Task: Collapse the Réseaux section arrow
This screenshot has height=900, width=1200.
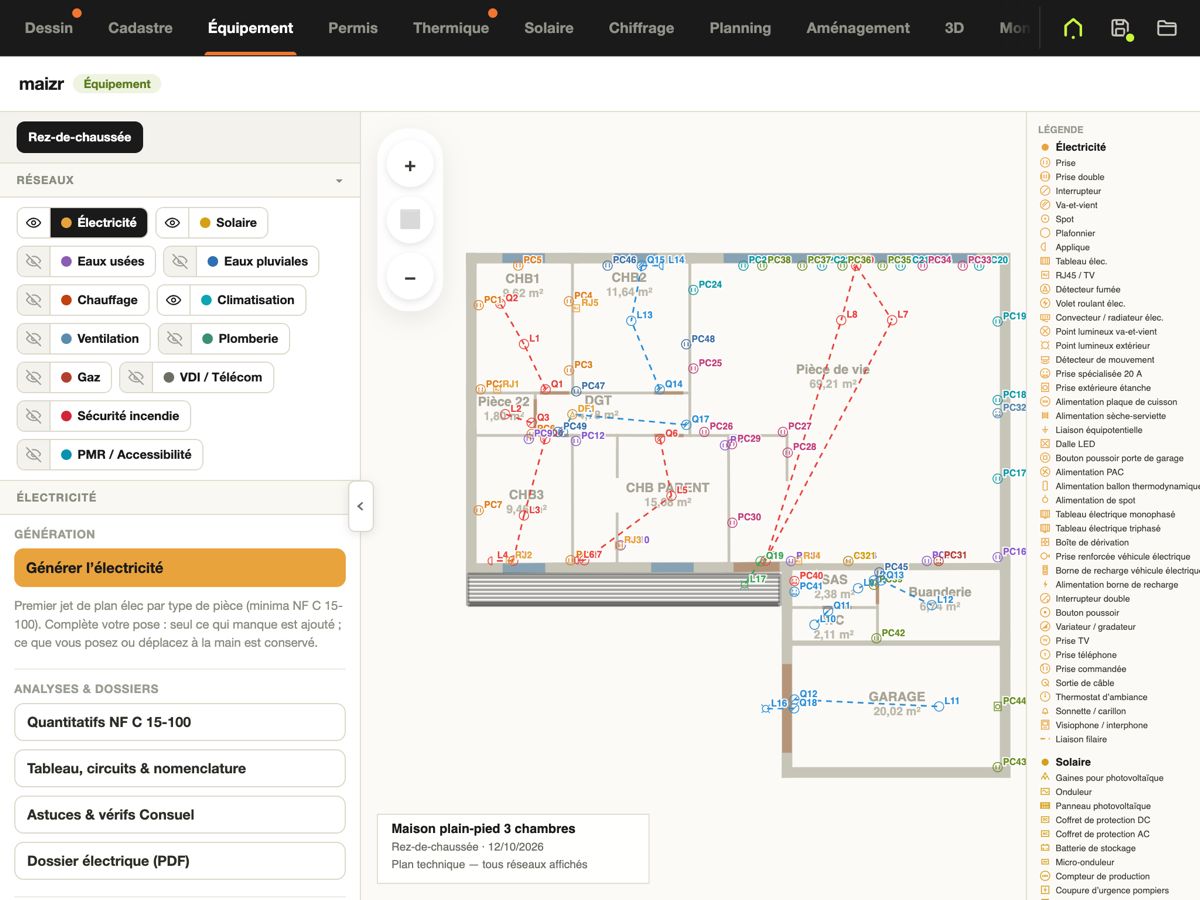Action: [x=339, y=181]
